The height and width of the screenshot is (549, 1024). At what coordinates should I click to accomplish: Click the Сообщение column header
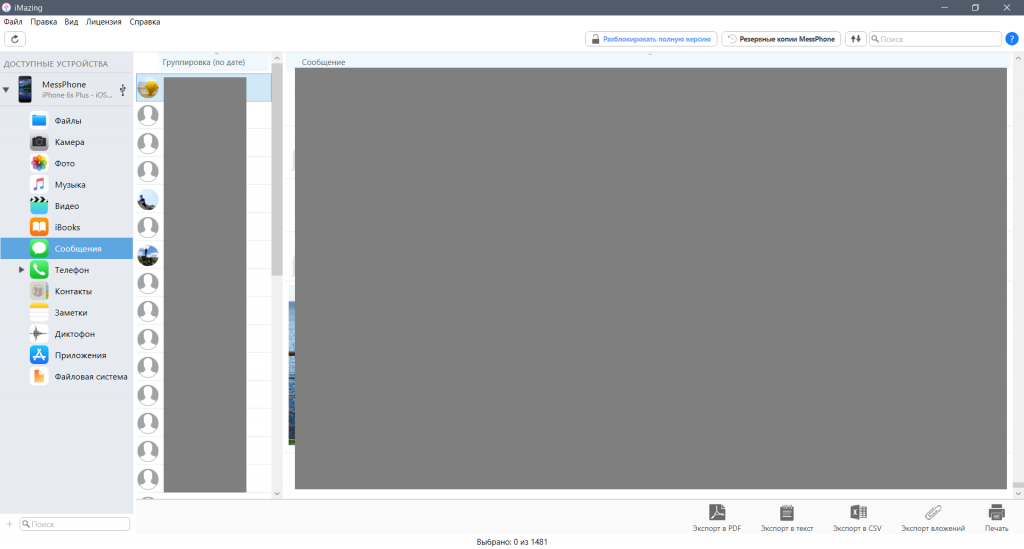click(323, 62)
